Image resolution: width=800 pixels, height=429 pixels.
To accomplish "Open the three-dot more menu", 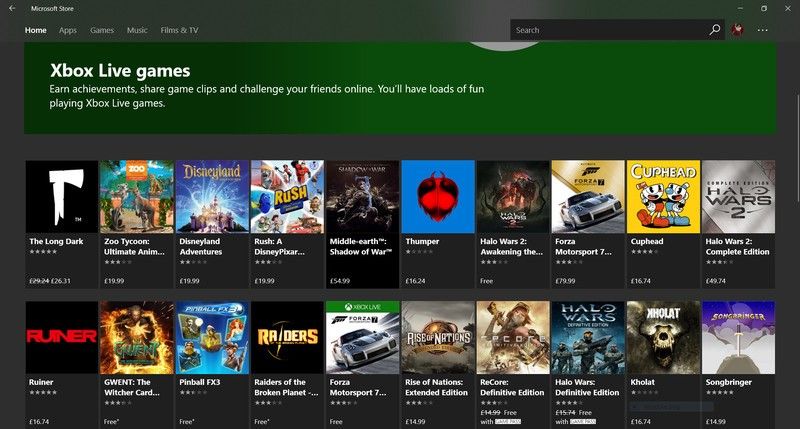I will coord(762,30).
